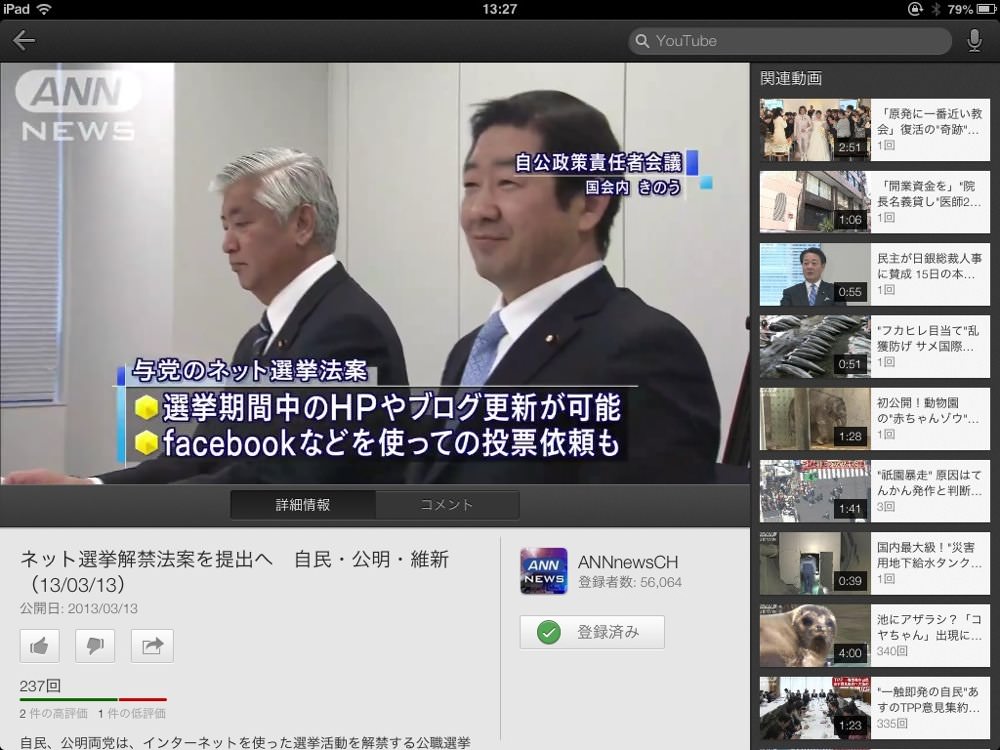Click the 13:27 clock in status bar
This screenshot has width=1000, height=750.
pyautogui.click(x=499, y=9)
